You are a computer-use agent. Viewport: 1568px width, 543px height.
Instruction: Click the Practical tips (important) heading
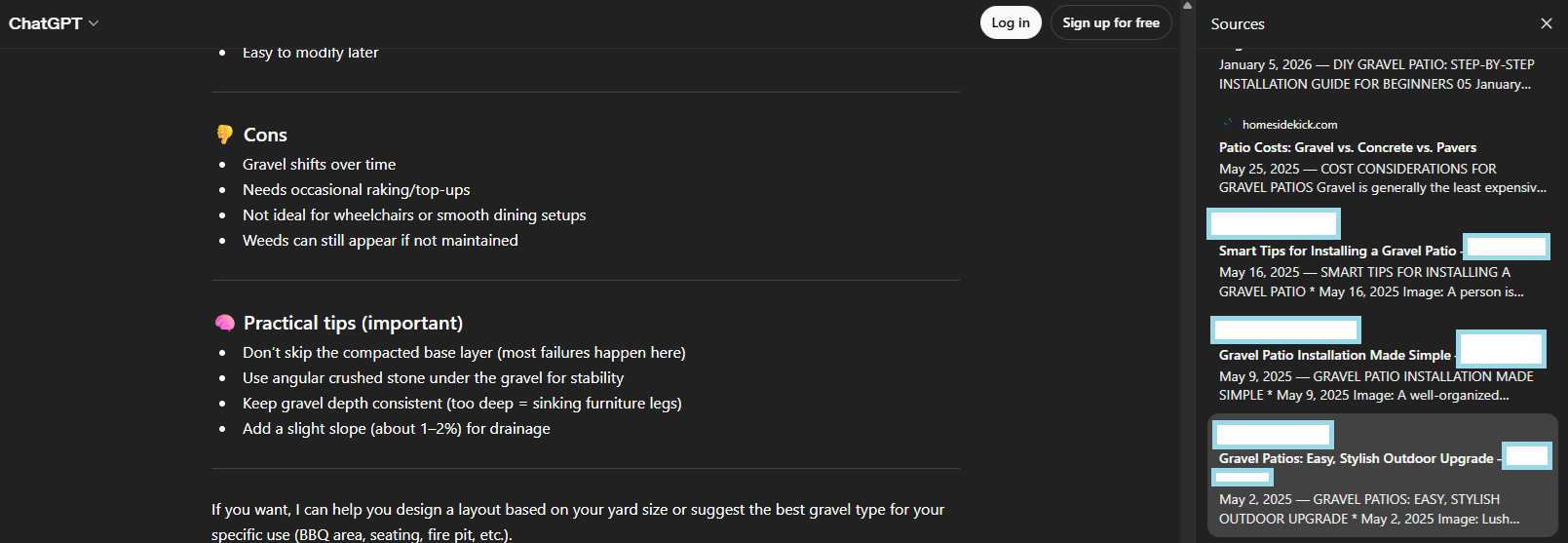point(353,323)
